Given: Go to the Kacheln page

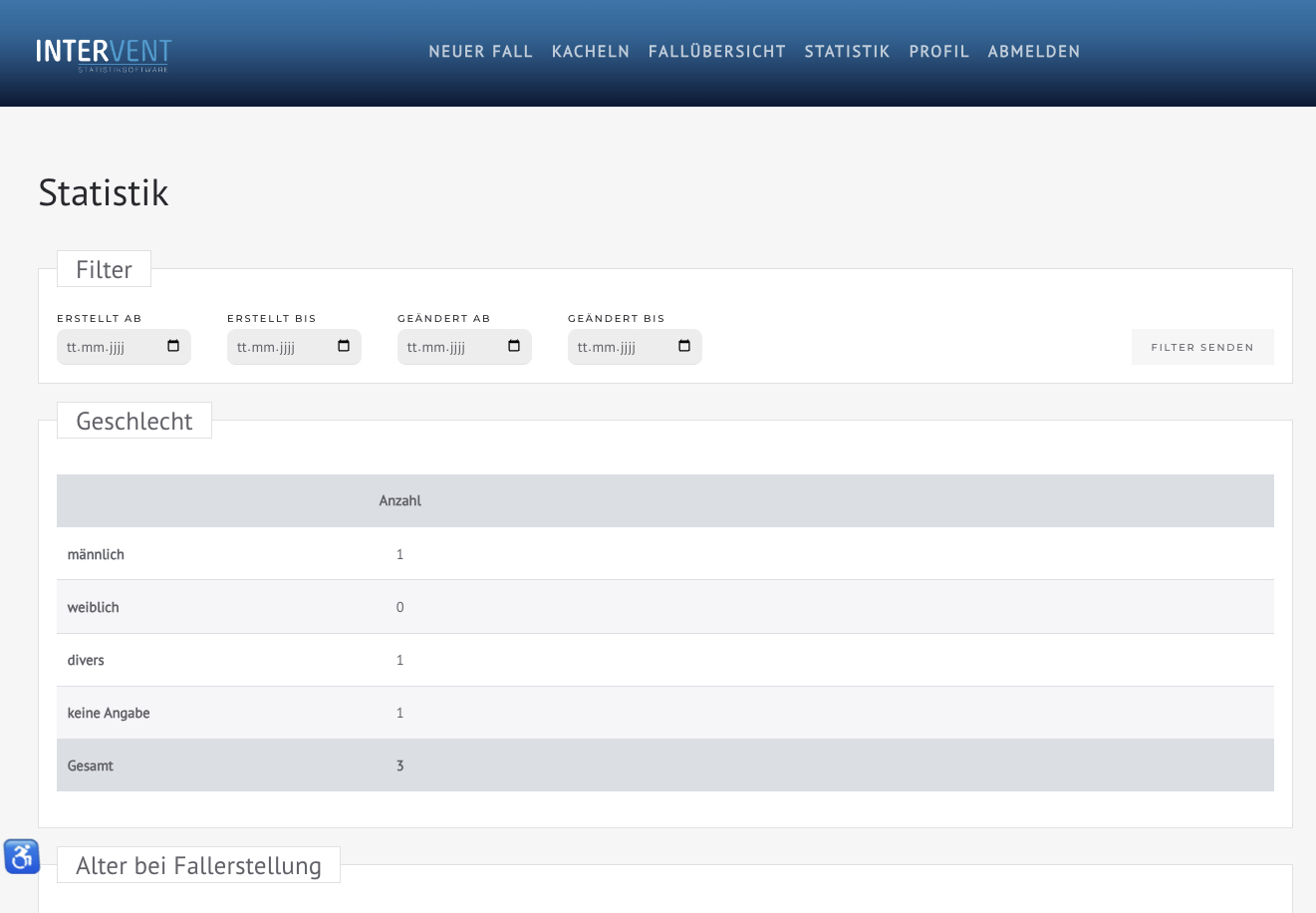Looking at the screenshot, I should [x=591, y=52].
